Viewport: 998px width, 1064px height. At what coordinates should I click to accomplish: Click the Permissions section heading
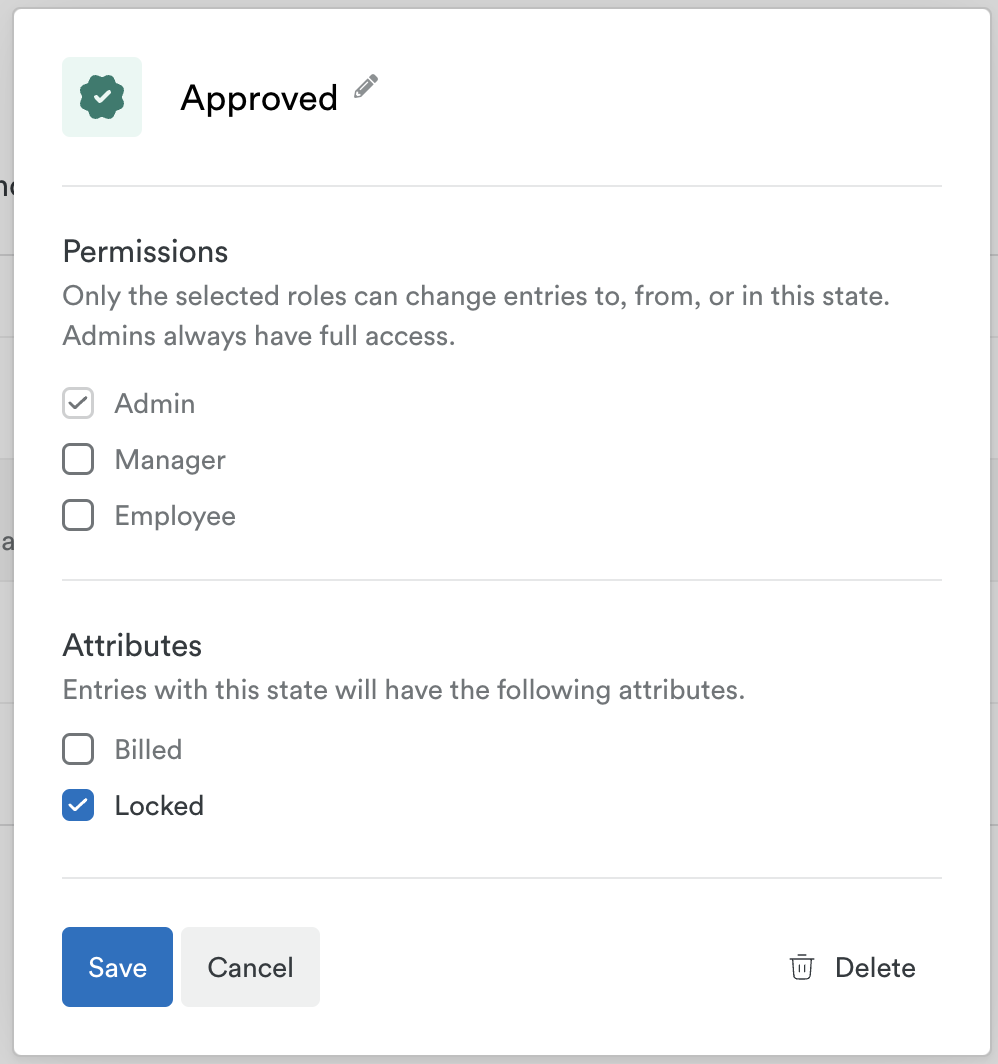pos(145,251)
